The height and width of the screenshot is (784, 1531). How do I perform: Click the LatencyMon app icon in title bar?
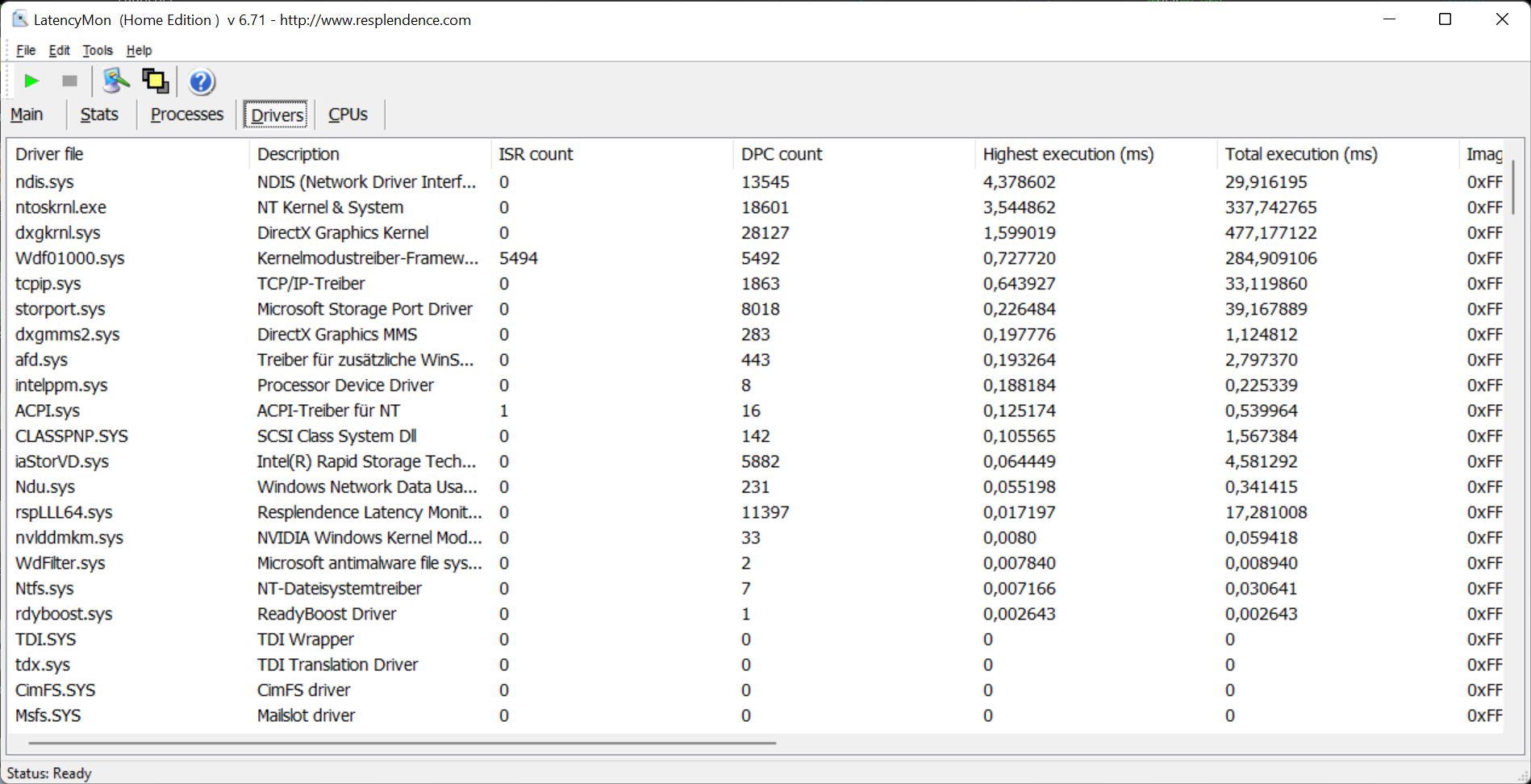19,19
